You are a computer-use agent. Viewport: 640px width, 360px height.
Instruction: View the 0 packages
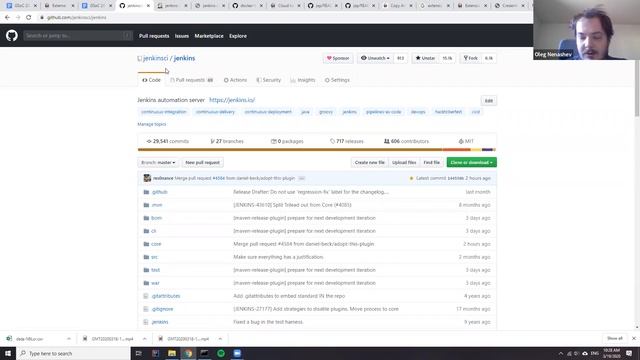[287, 141]
